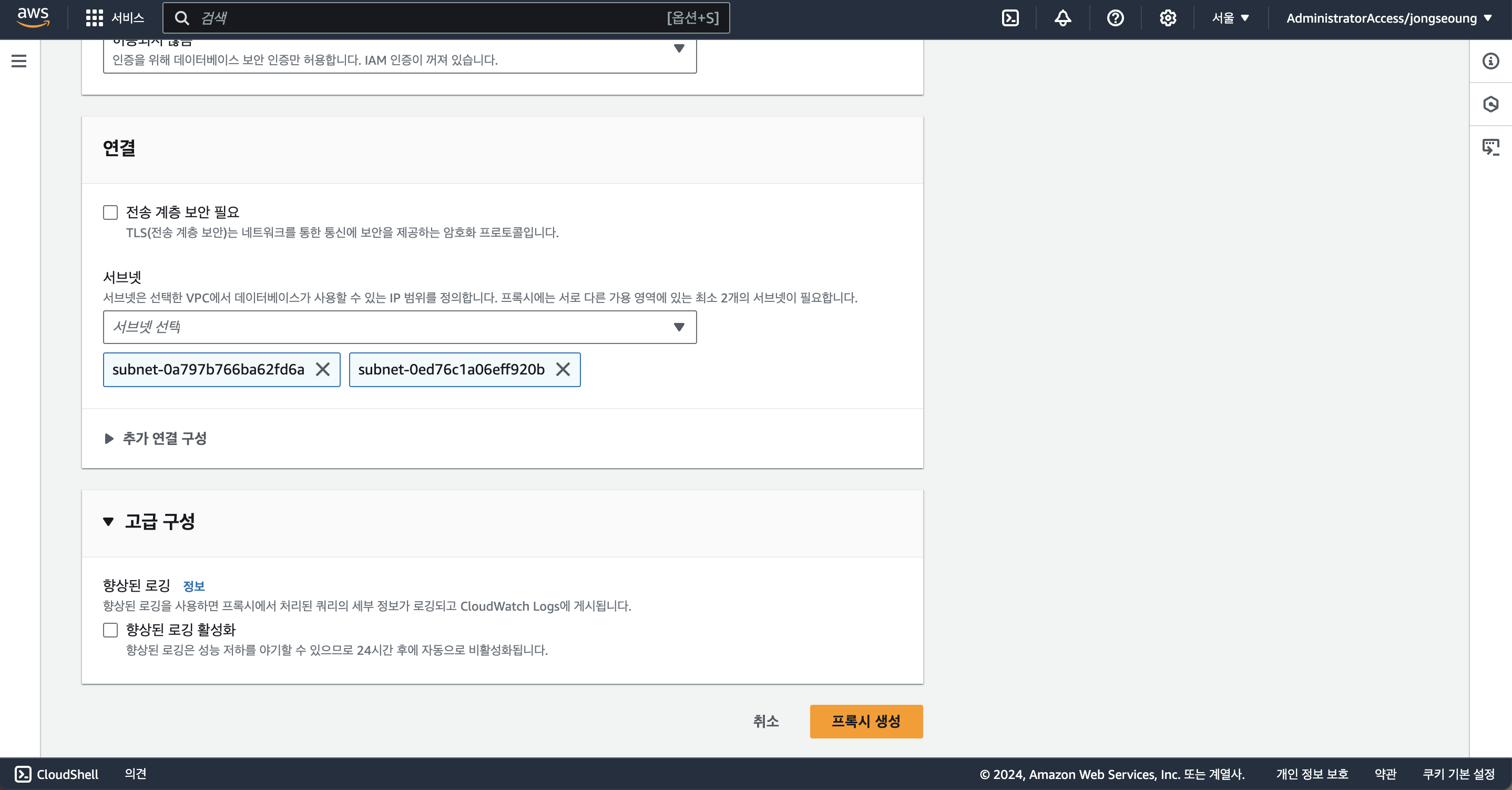This screenshot has width=1512, height=790.
Task: Open the settings gear in top bar
Action: pos(1168,18)
